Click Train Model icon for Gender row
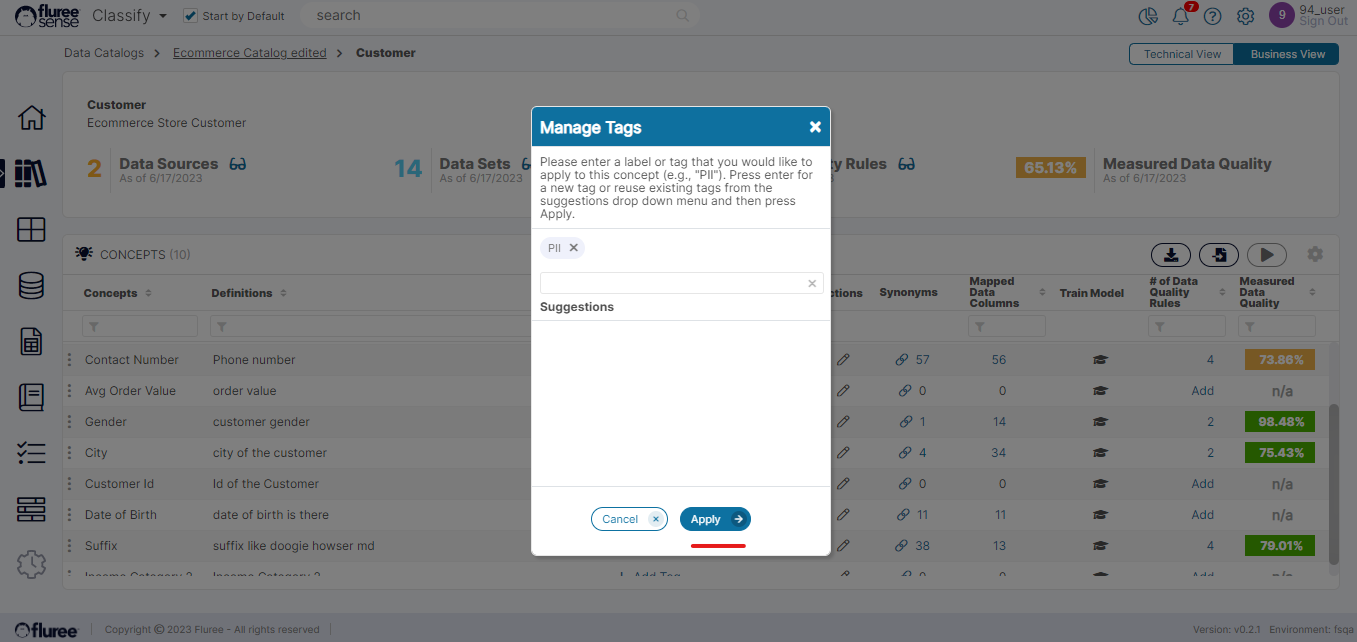Image resolution: width=1357 pixels, height=642 pixels. pos(1100,422)
